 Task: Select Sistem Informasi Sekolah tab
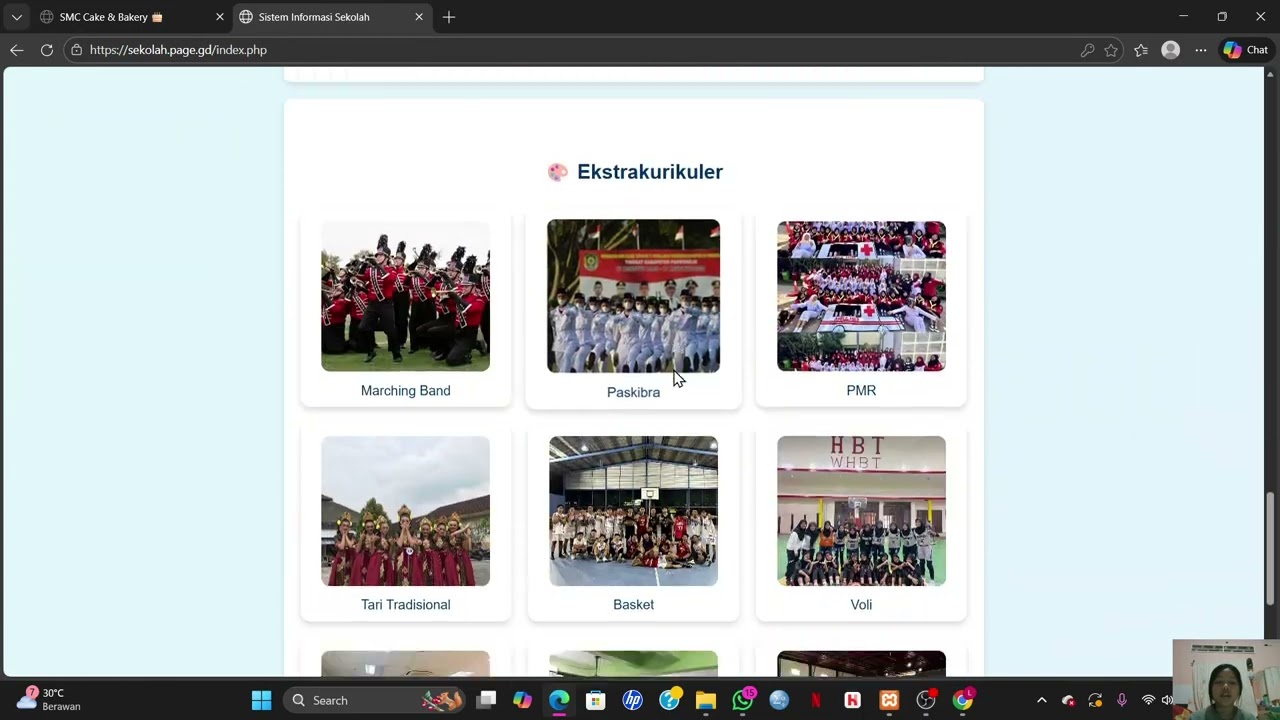click(x=331, y=17)
